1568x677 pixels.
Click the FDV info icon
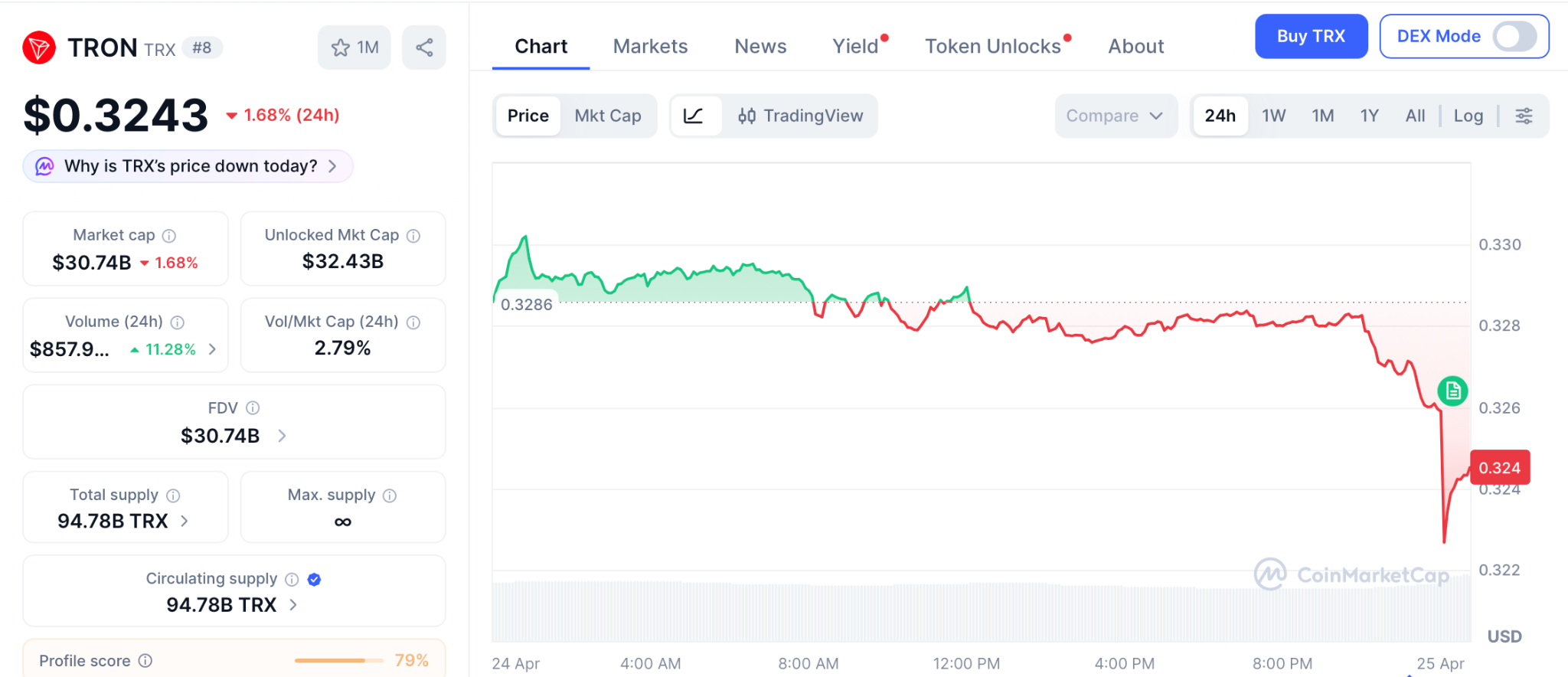coord(253,408)
